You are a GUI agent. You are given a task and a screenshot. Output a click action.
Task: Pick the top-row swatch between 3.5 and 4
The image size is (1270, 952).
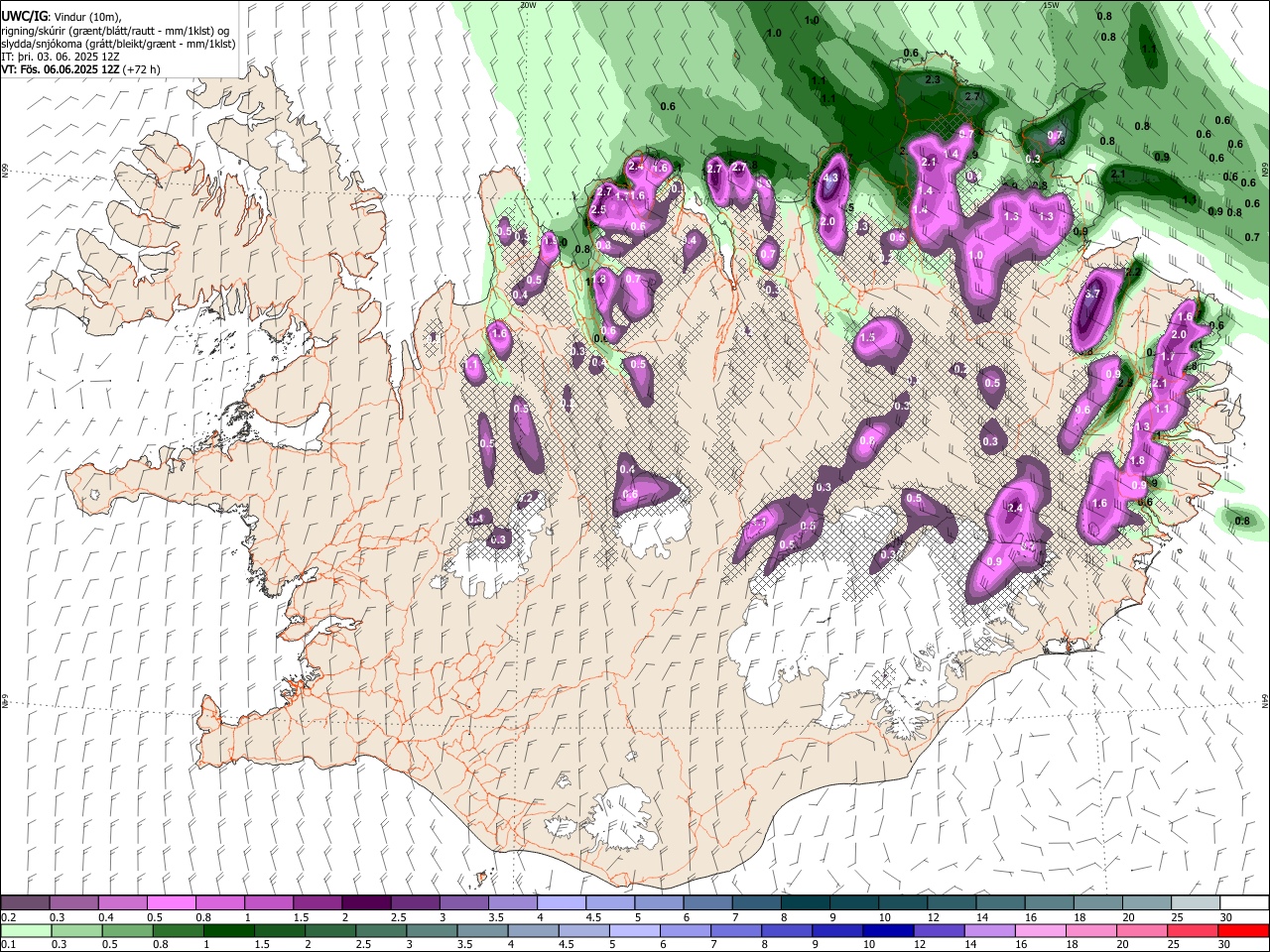tap(512, 903)
